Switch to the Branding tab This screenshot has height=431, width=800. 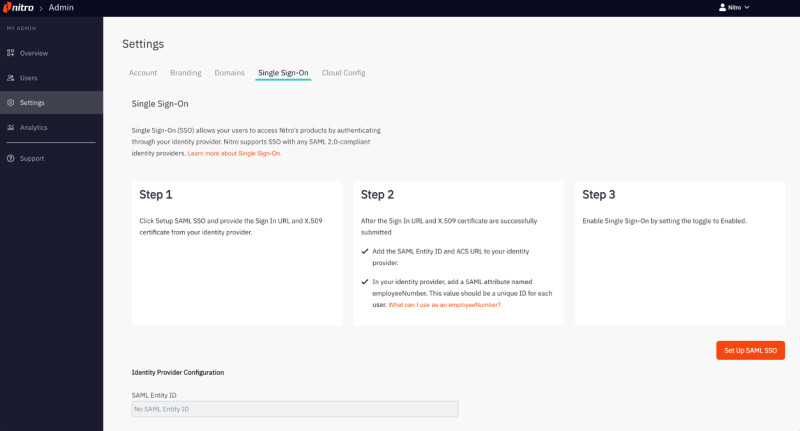[186, 73]
